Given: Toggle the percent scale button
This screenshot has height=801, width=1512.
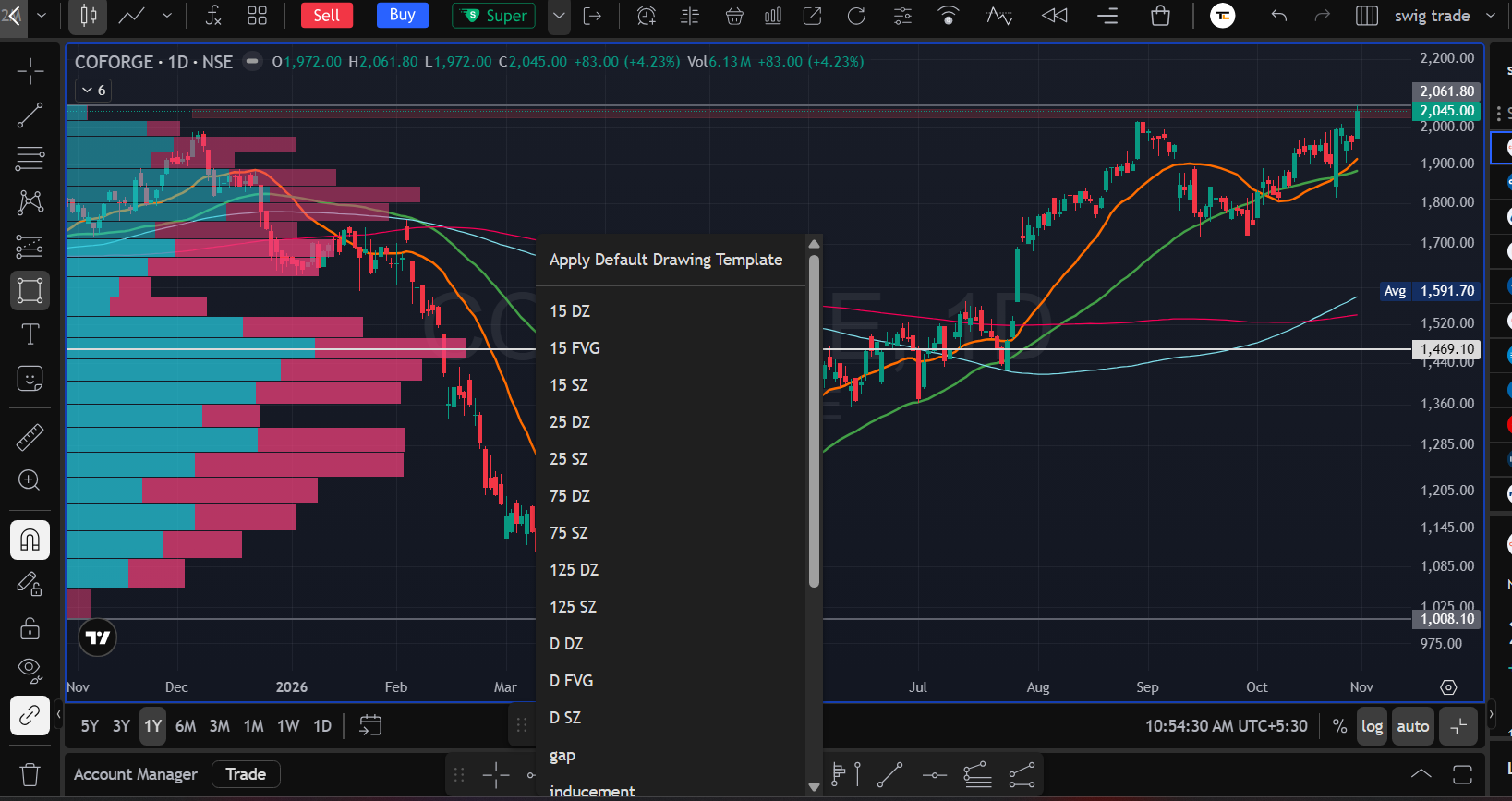Looking at the screenshot, I should 1340,726.
